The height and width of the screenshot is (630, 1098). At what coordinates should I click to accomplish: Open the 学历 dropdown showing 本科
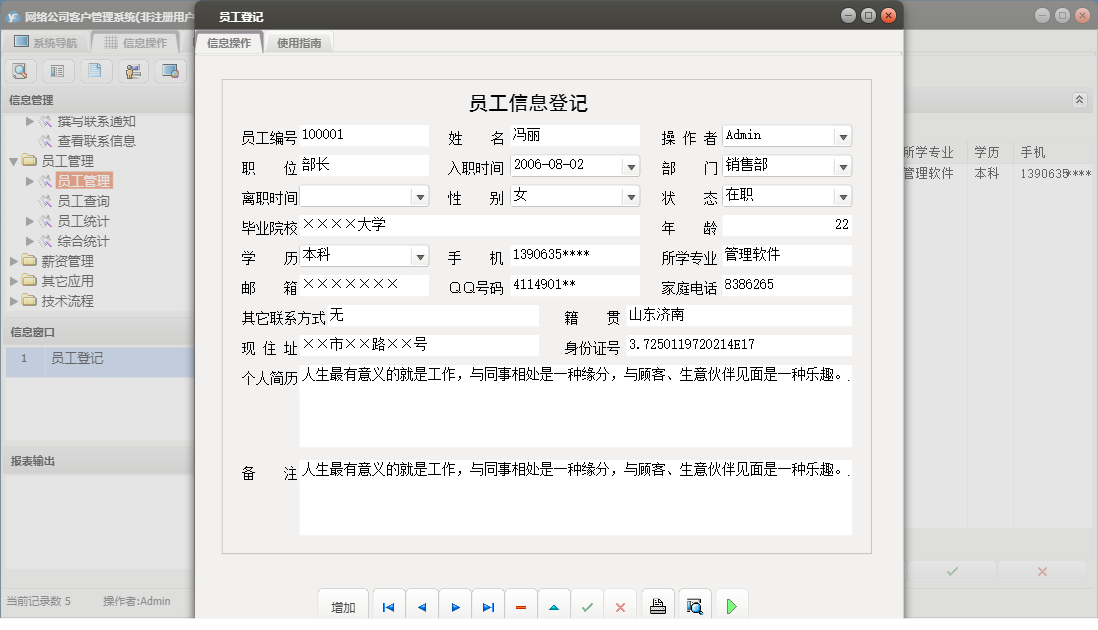click(x=419, y=257)
